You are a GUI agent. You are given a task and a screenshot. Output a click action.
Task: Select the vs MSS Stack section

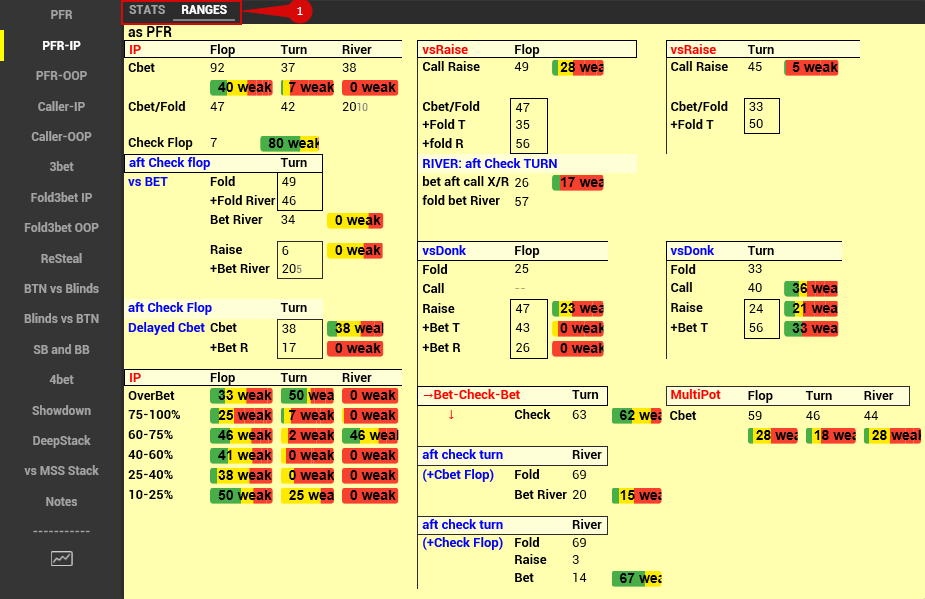pyautogui.click(x=61, y=470)
